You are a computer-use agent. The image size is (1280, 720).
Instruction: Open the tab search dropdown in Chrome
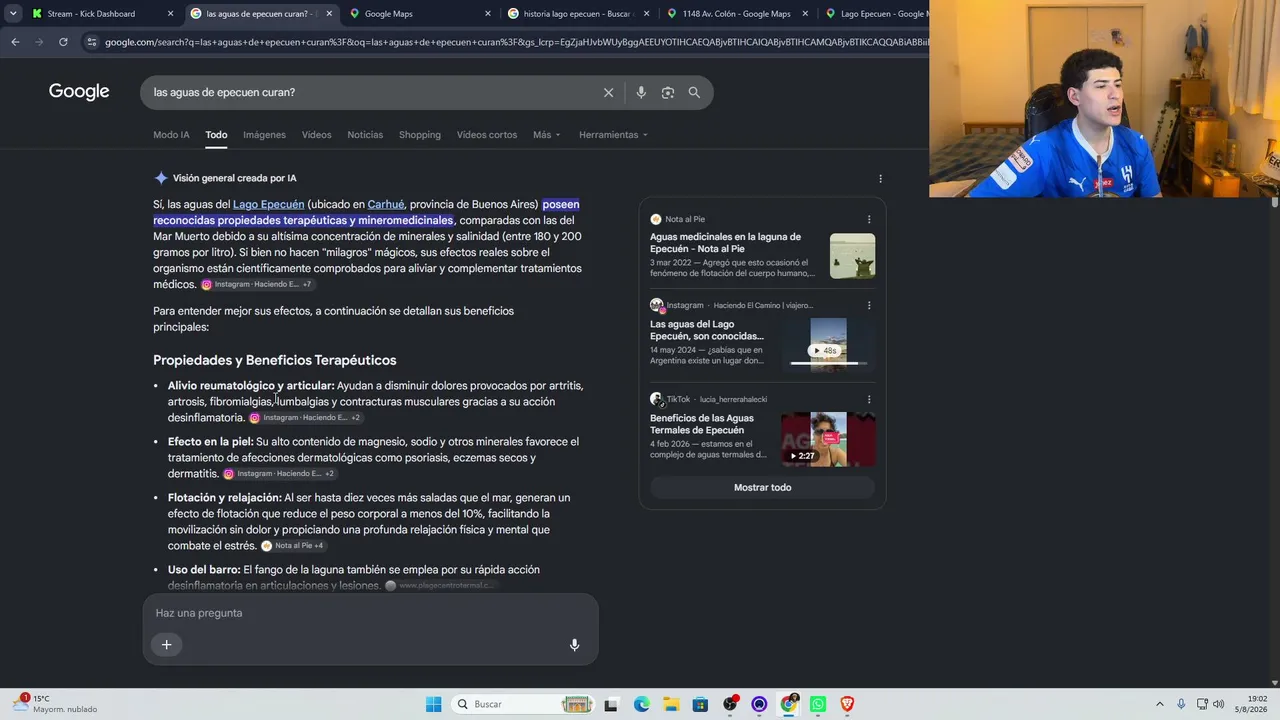pyautogui.click(x=13, y=14)
